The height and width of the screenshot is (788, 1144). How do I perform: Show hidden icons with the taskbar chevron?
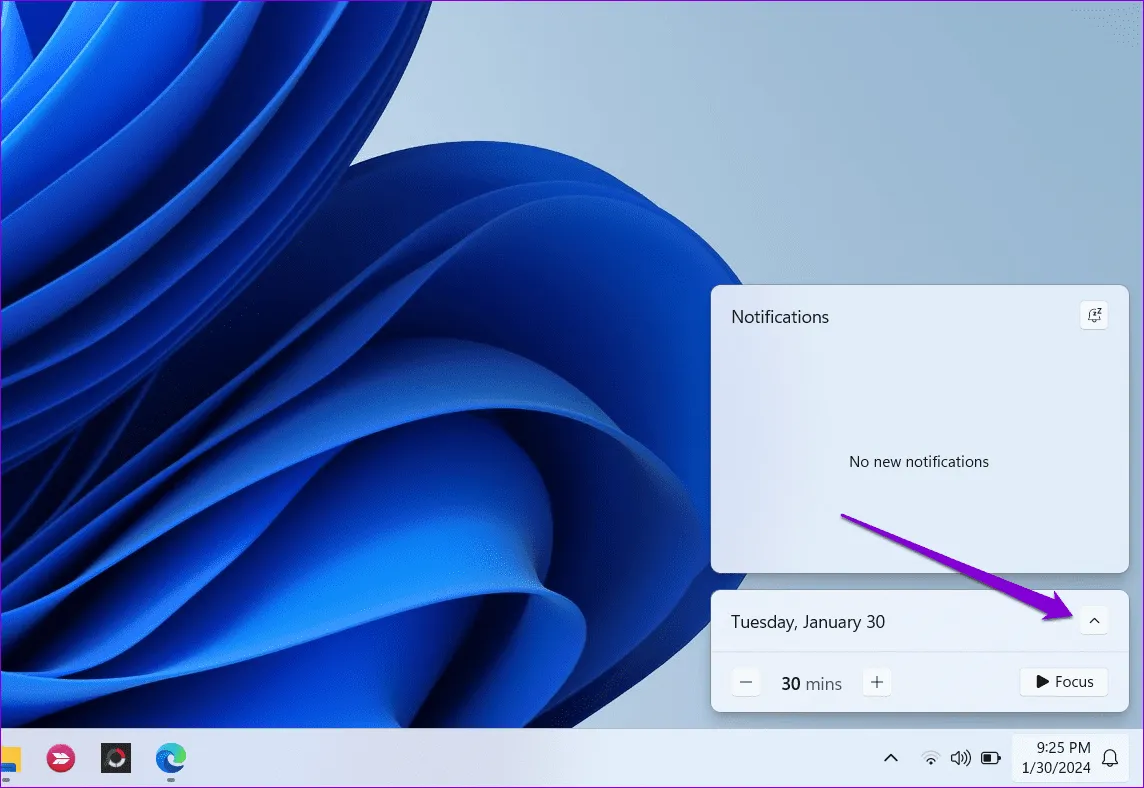(890, 758)
